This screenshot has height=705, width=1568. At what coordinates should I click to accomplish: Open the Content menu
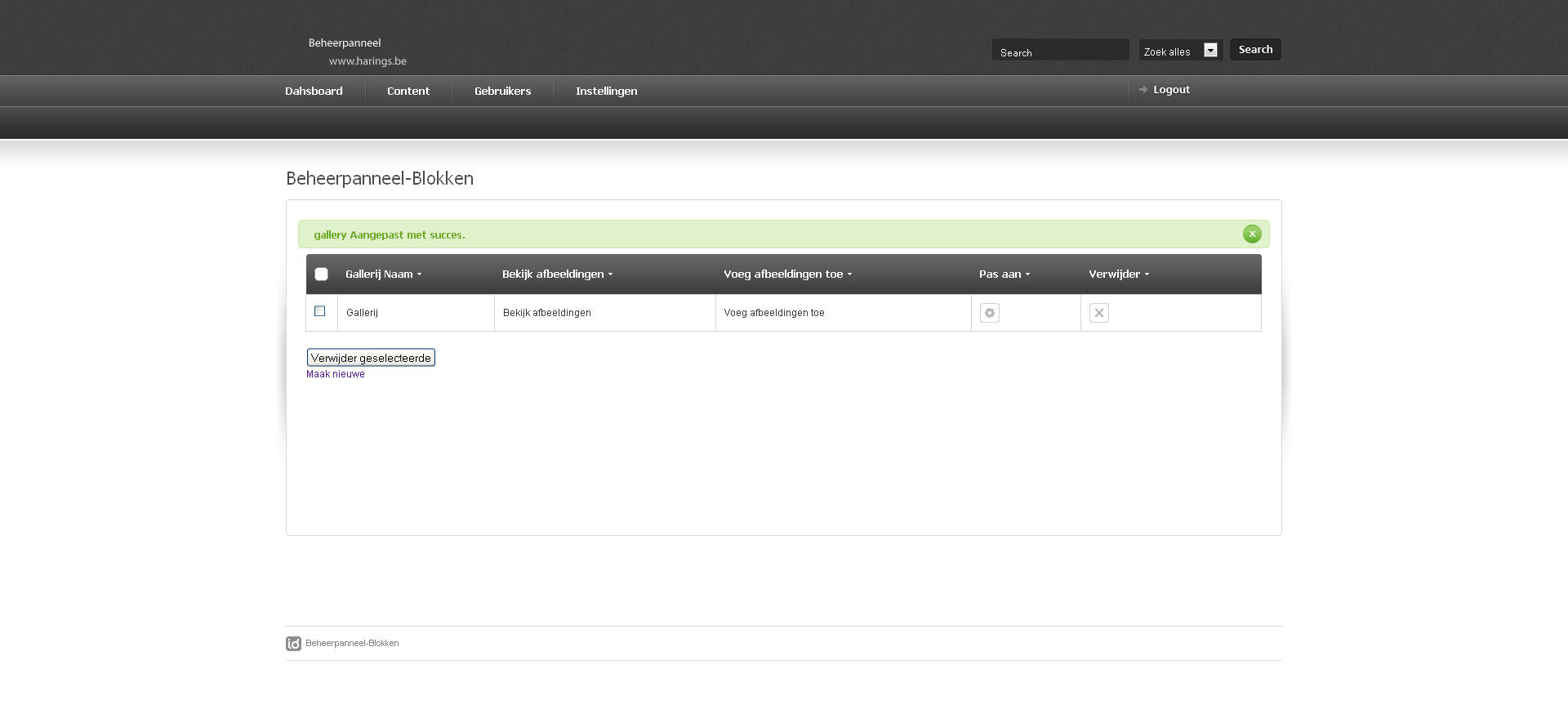coord(408,91)
